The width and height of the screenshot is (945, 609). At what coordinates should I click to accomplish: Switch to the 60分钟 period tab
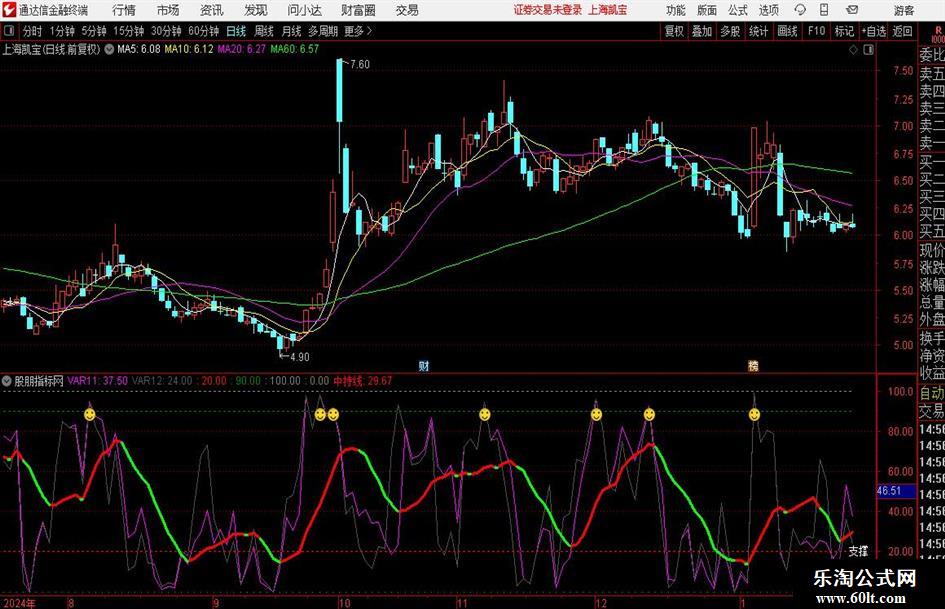click(203, 31)
